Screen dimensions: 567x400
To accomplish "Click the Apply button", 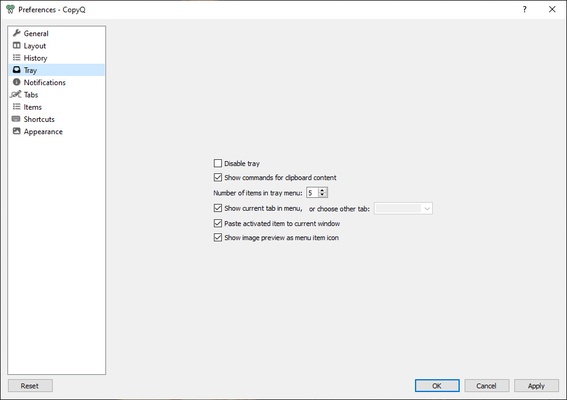I will [536, 386].
